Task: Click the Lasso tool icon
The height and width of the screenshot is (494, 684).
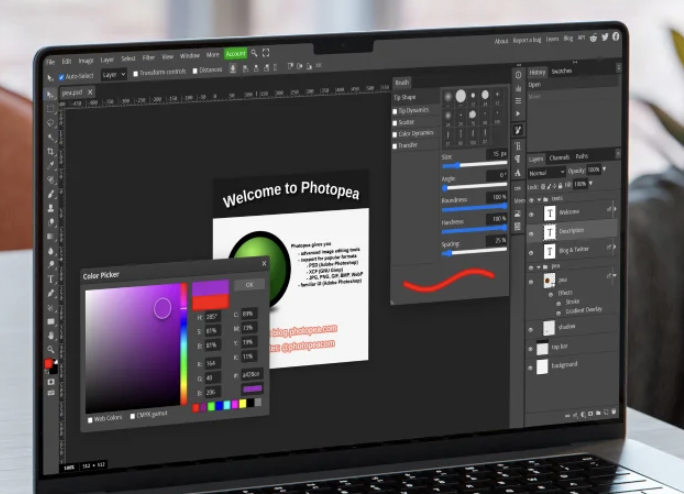Action: point(51,124)
